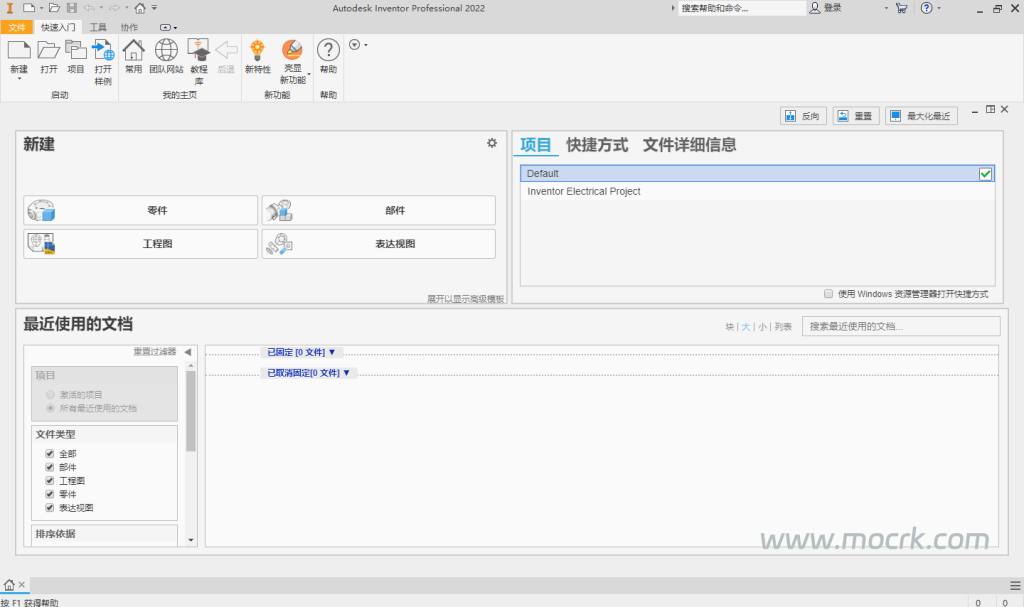
Task: Click the 搜索最近使用的文档 search field
Action: pyautogui.click(x=900, y=326)
